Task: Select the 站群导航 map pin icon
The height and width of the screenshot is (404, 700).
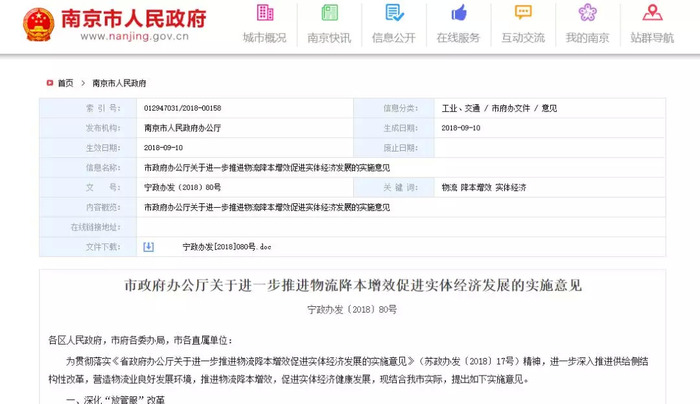Action: pyautogui.click(x=652, y=12)
